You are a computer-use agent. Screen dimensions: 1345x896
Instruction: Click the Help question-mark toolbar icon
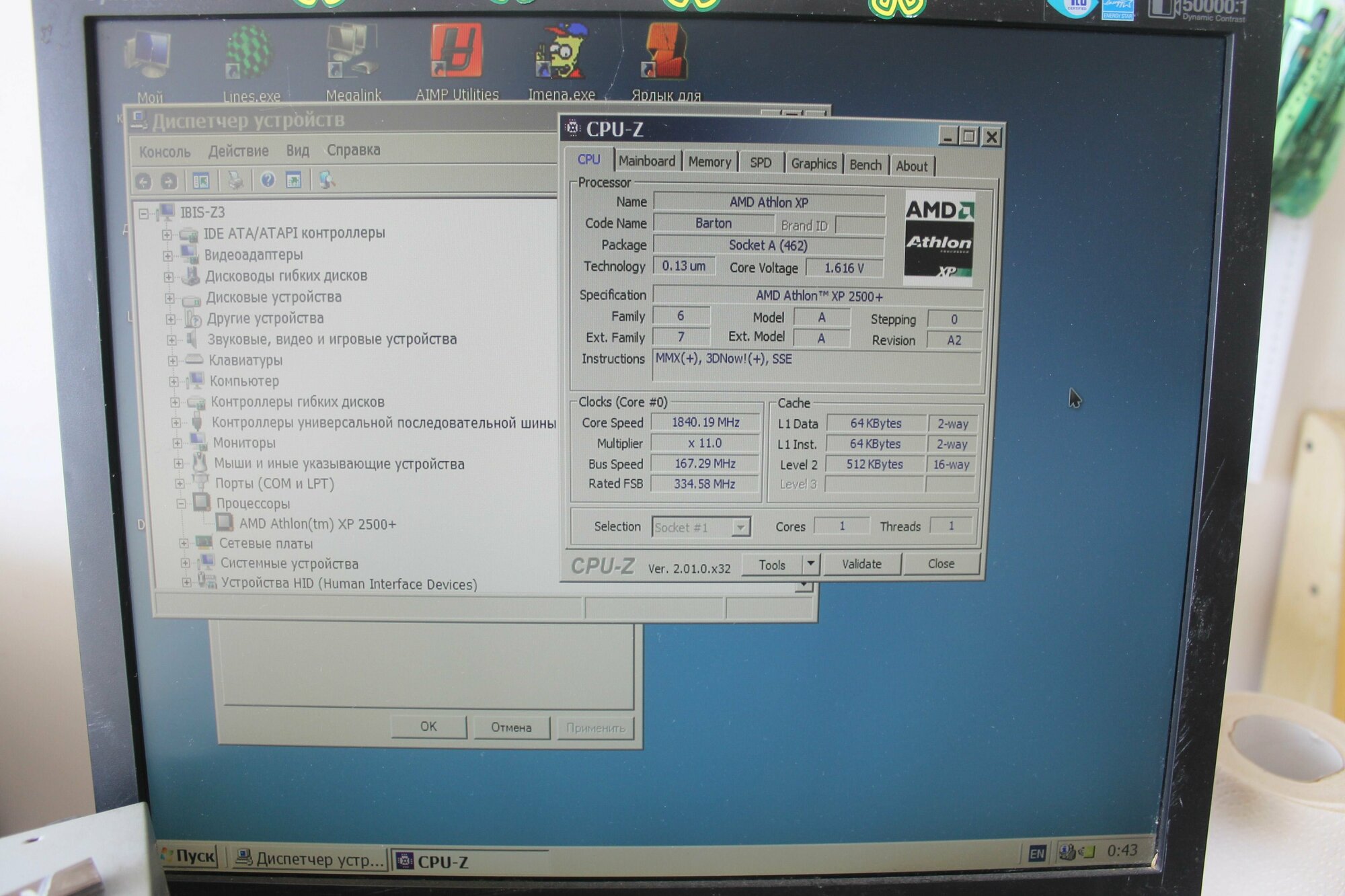(x=268, y=180)
